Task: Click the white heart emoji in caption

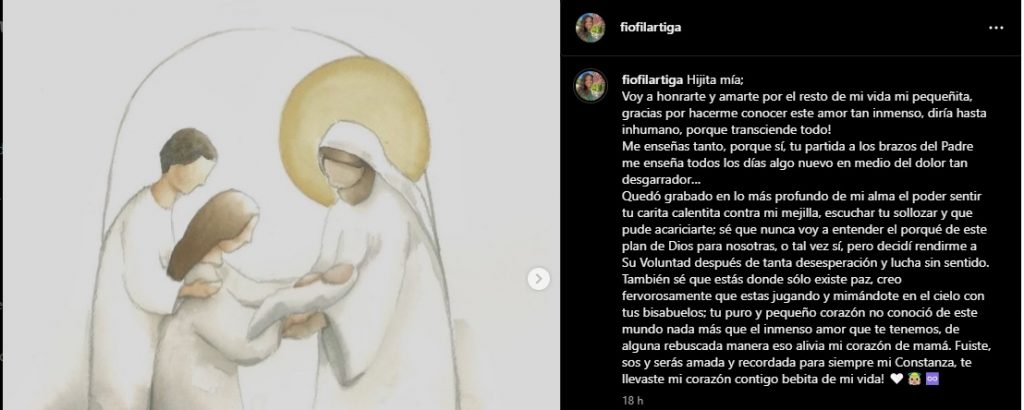Action: pyautogui.click(x=895, y=379)
